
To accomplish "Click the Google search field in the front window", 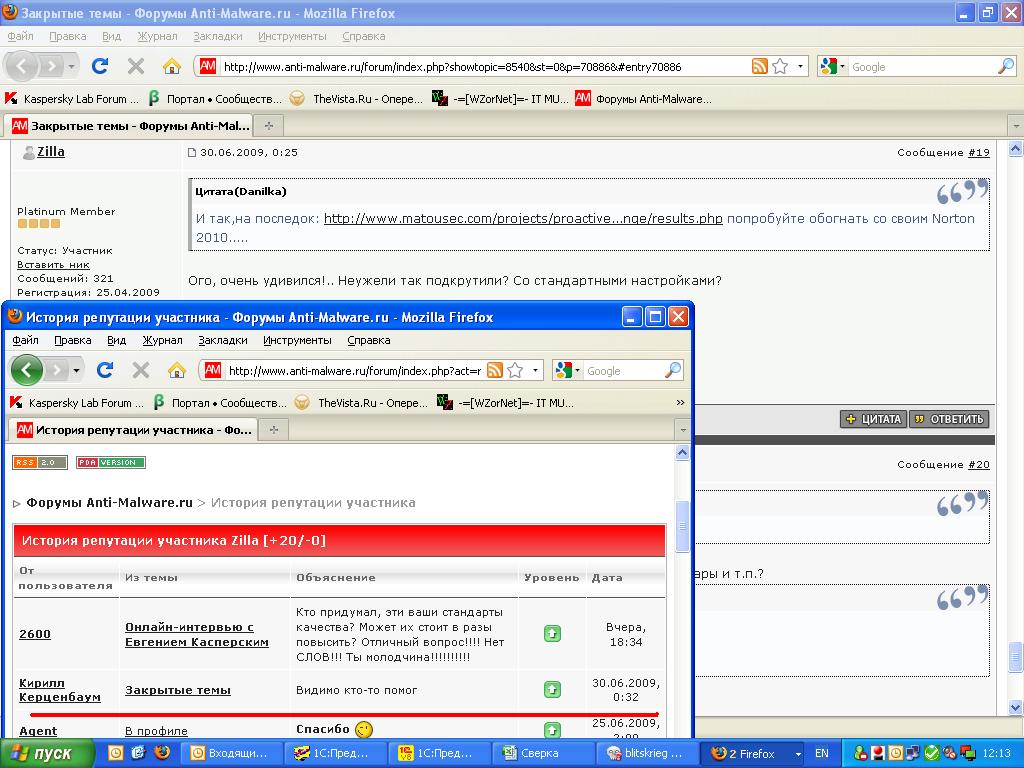I will [x=624, y=370].
